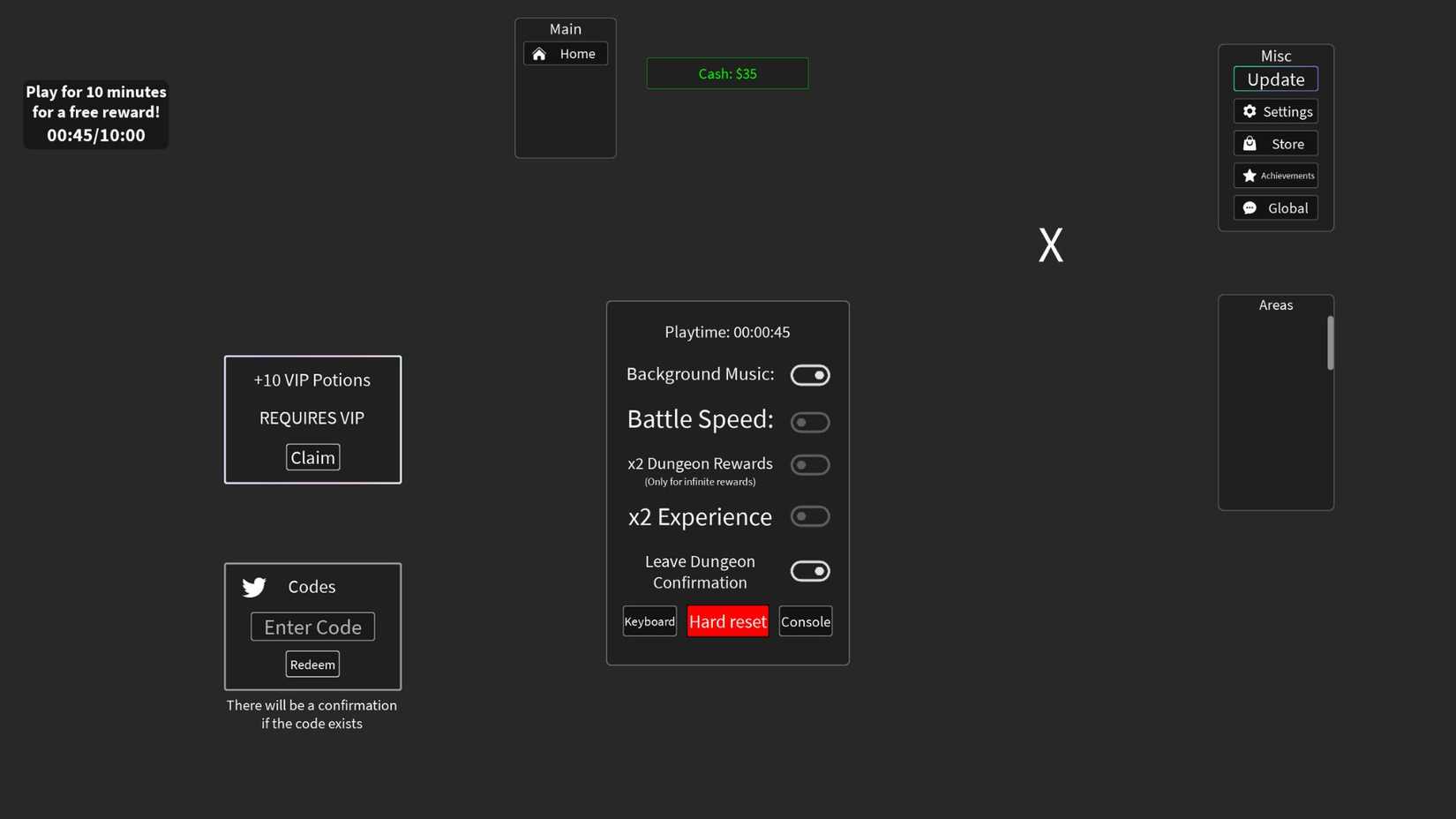Click the Enter Code input field
The height and width of the screenshot is (819, 1456).
[x=312, y=626]
